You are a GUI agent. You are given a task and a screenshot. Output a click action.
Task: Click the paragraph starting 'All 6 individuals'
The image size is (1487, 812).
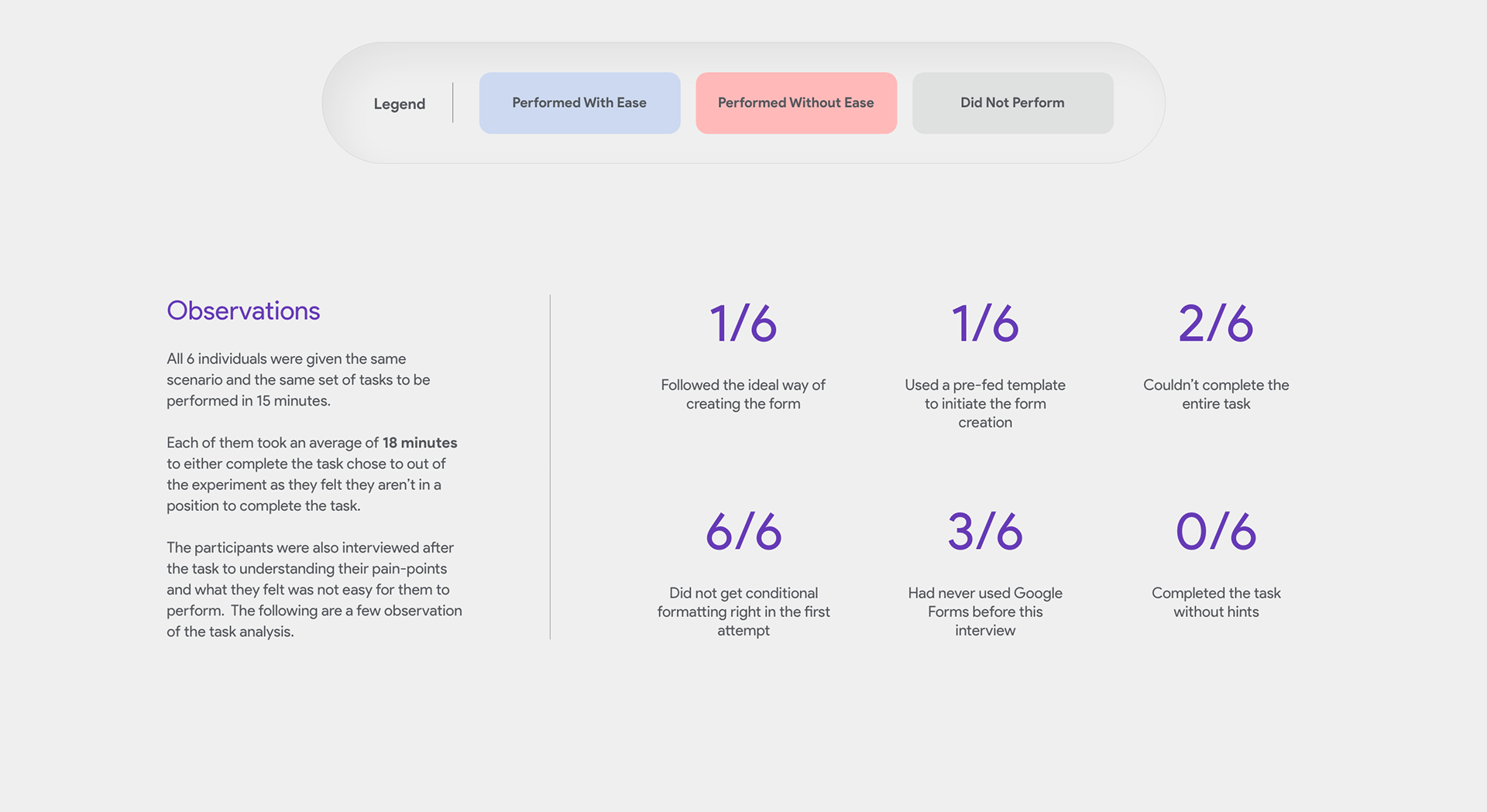coord(298,379)
